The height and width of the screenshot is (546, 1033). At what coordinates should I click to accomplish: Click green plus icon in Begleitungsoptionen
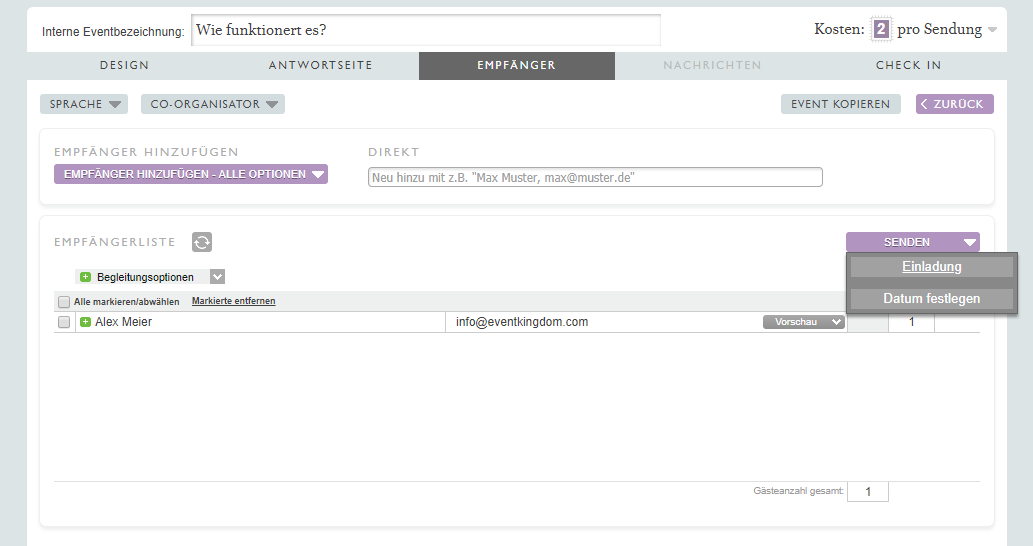point(85,277)
